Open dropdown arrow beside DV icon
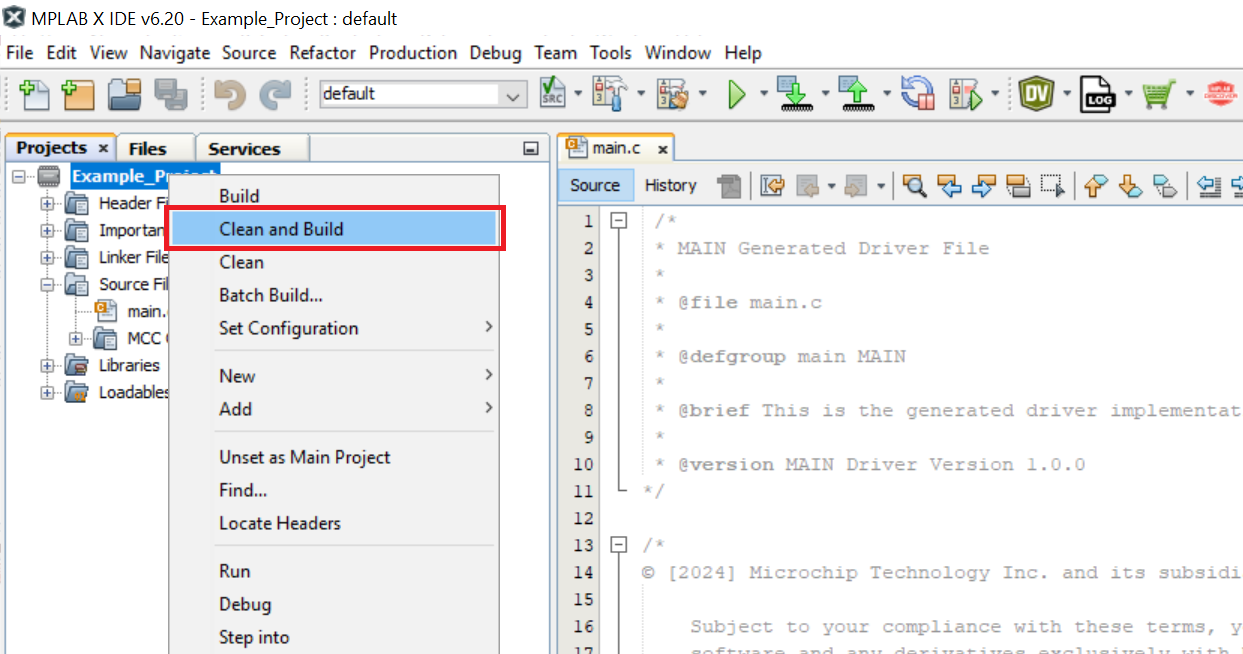This screenshot has width=1243, height=654. pyautogui.click(x=1067, y=94)
